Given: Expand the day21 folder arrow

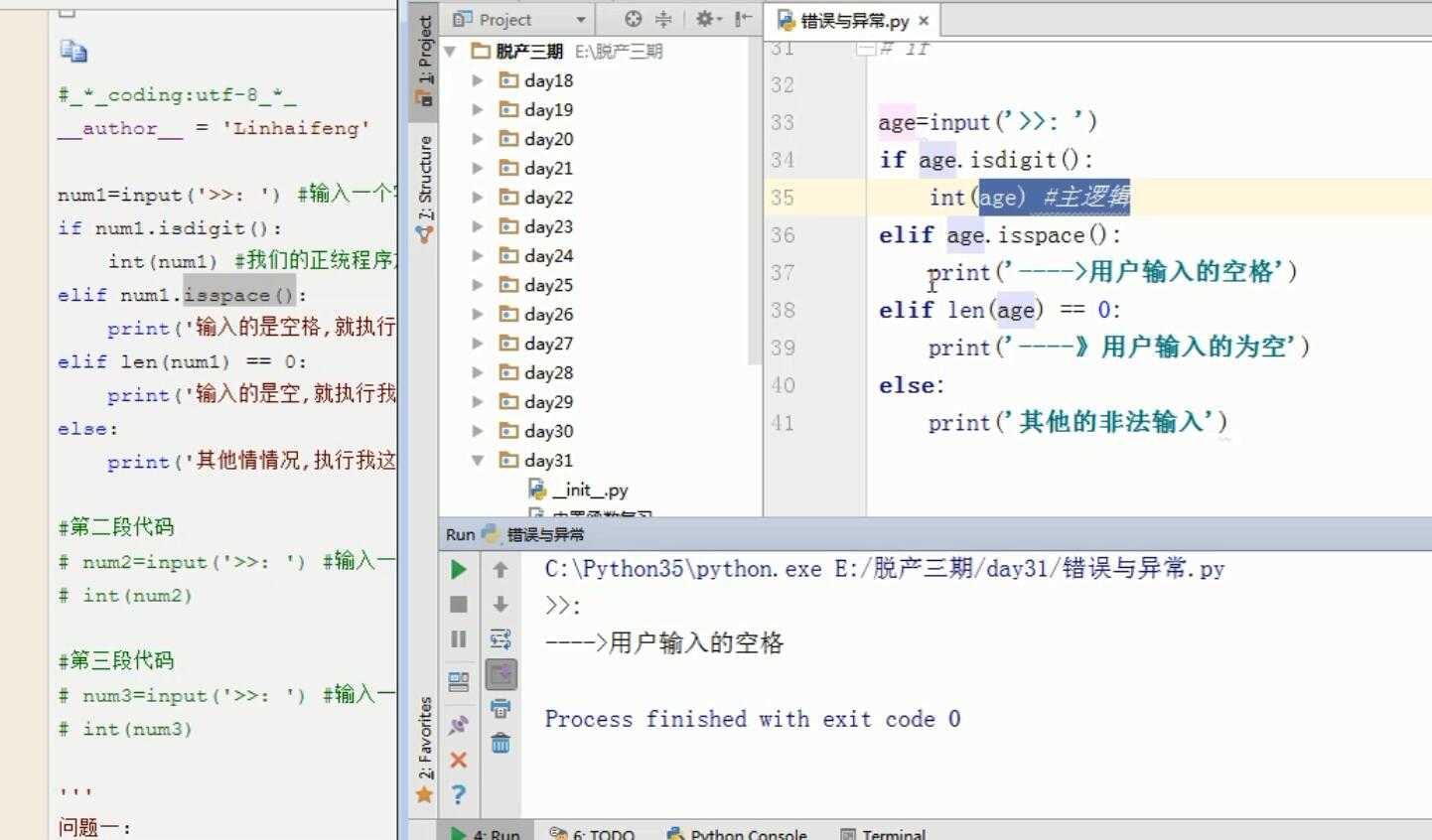Looking at the screenshot, I should point(478,168).
